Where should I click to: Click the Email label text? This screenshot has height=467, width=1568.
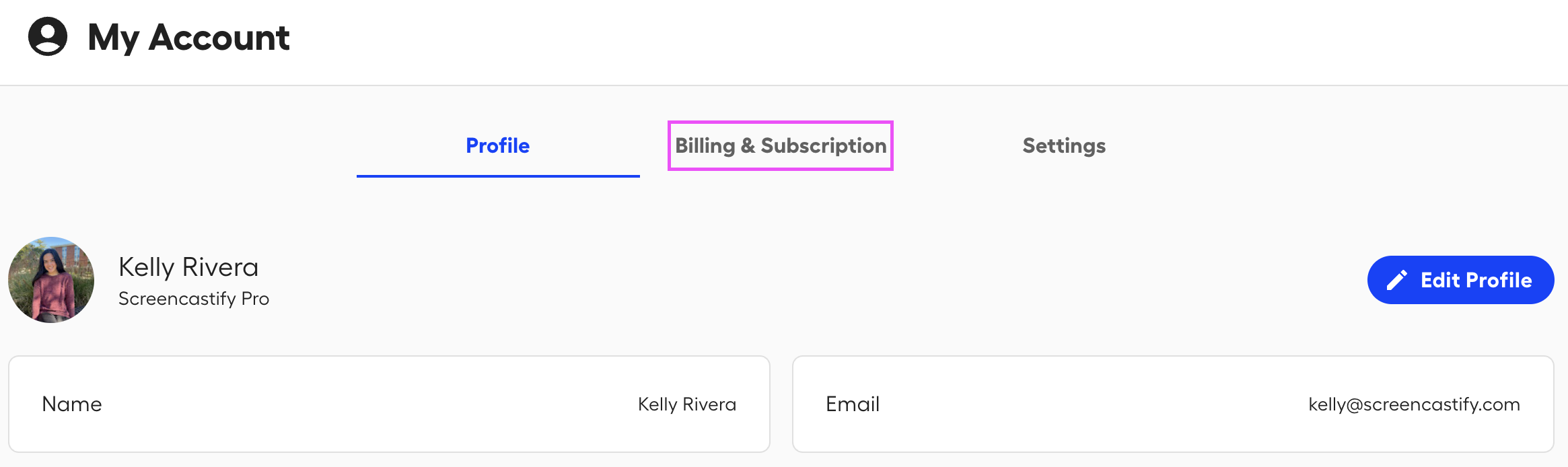(x=853, y=404)
